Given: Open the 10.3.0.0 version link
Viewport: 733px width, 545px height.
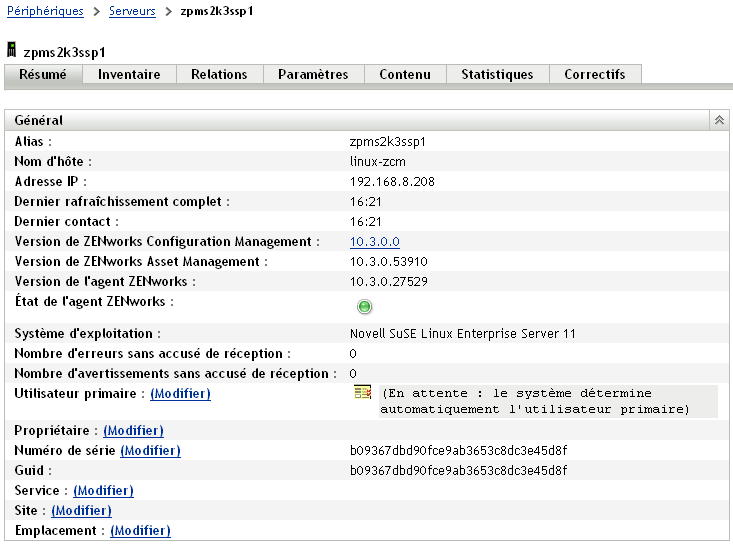Looking at the screenshot, I should click(374, 242).
